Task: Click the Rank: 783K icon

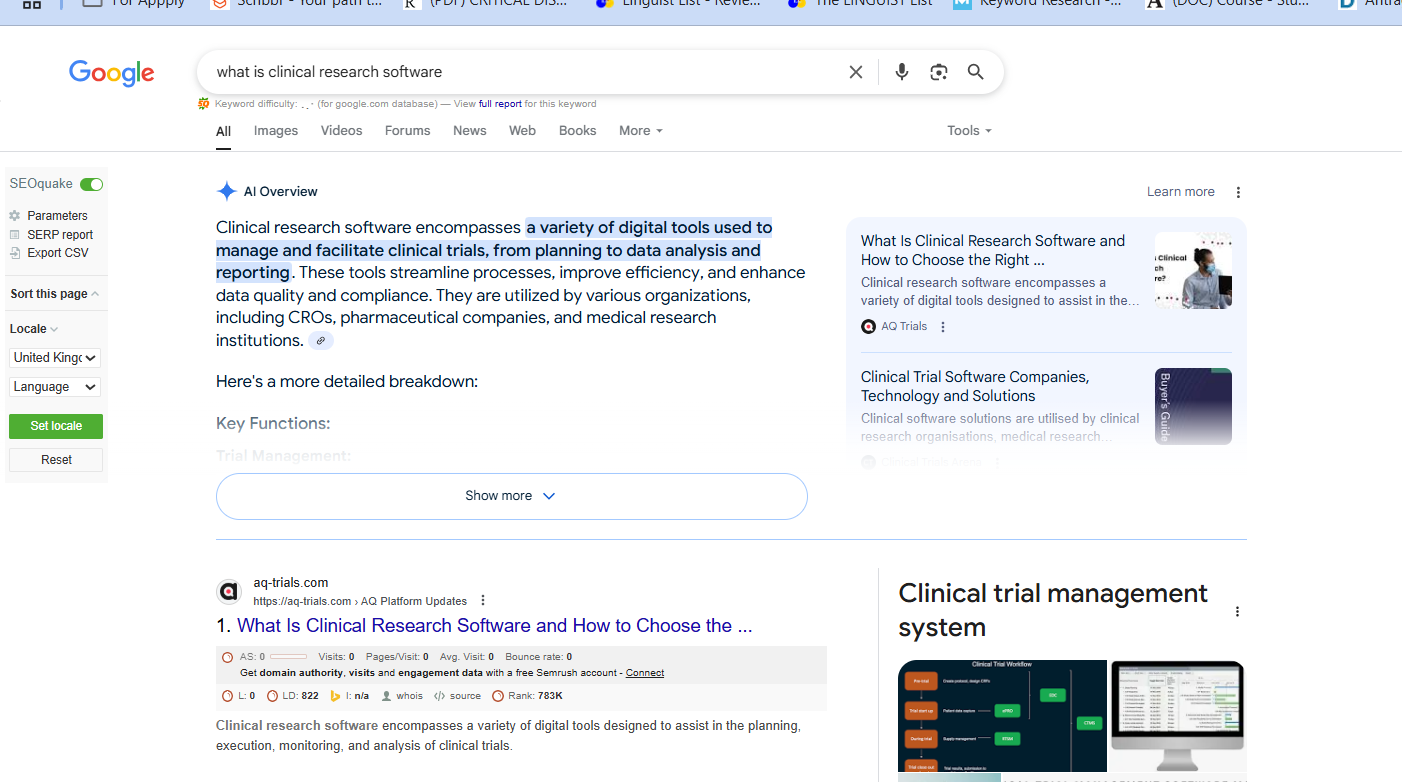Action: [498, 696]
